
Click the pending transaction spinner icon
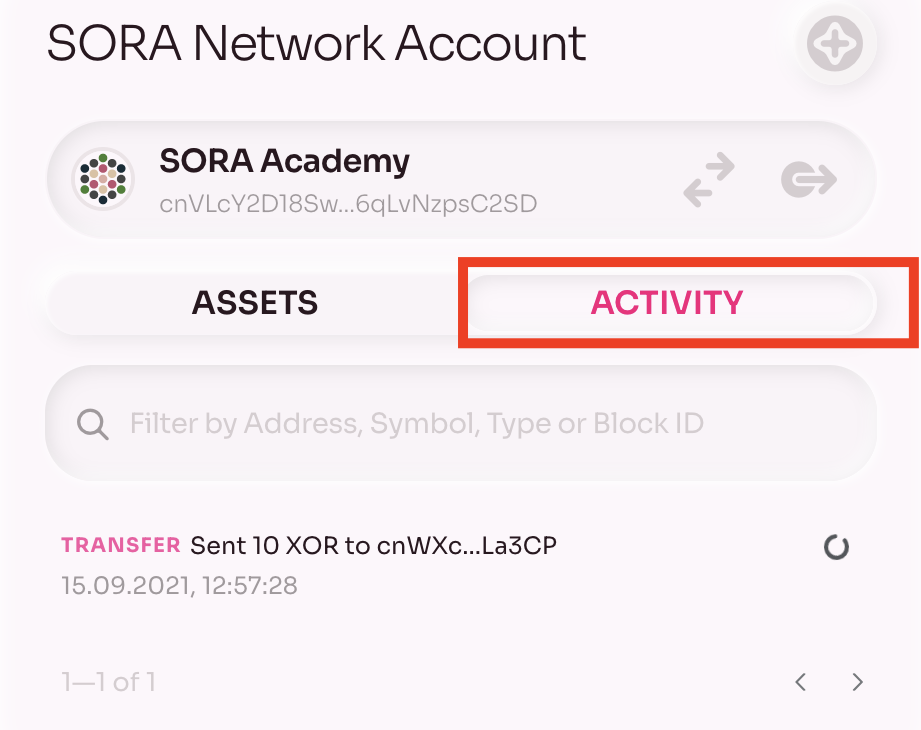pyautogui.click(x=836, y=547)
